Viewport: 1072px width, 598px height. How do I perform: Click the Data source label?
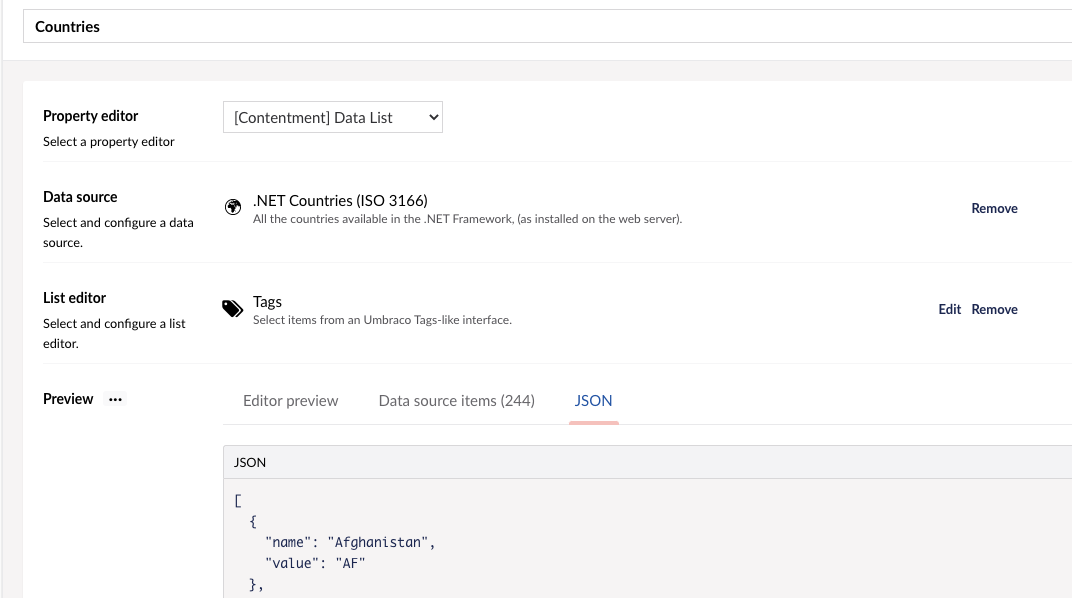click(80, 197)
